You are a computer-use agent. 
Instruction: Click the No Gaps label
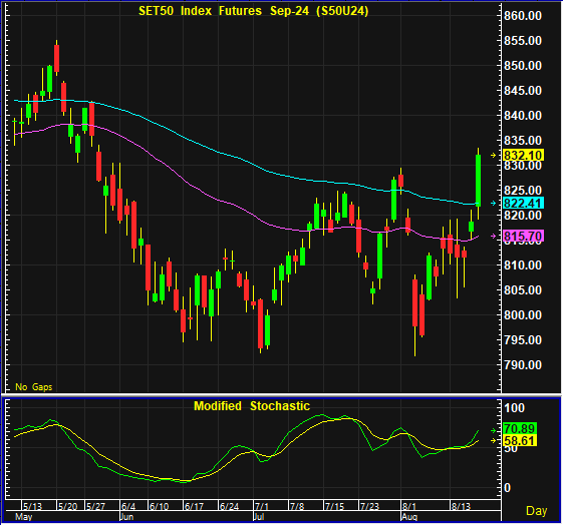pyautogui.click(x=34, y=387)
